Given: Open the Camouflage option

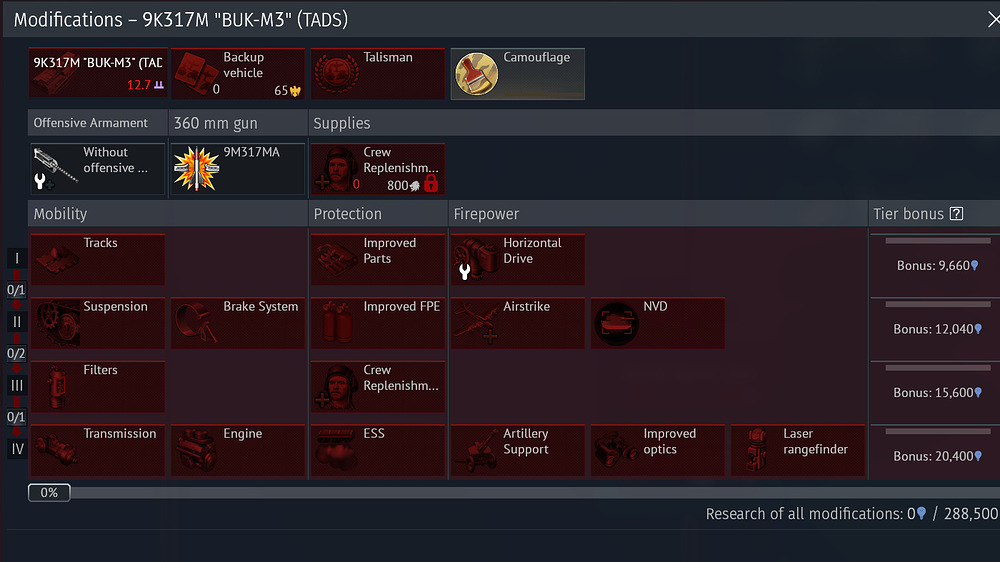Looking at the screenshot, I should click(517, 73).
